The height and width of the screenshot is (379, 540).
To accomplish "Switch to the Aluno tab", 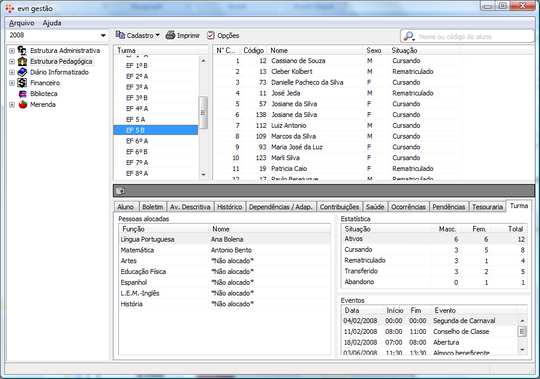I will click(x=126, y=207).
